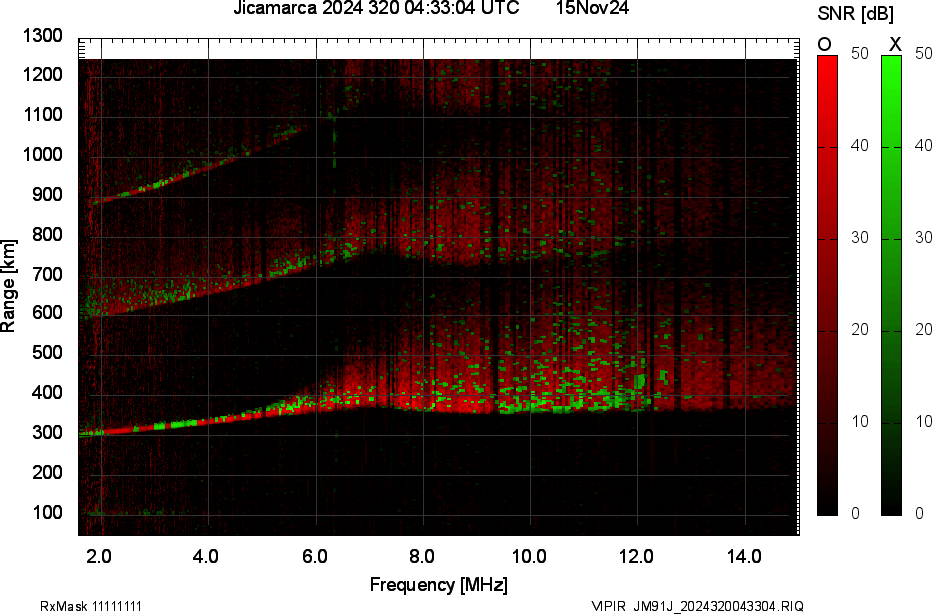Click the 1200 range axis label

[43, 75]
